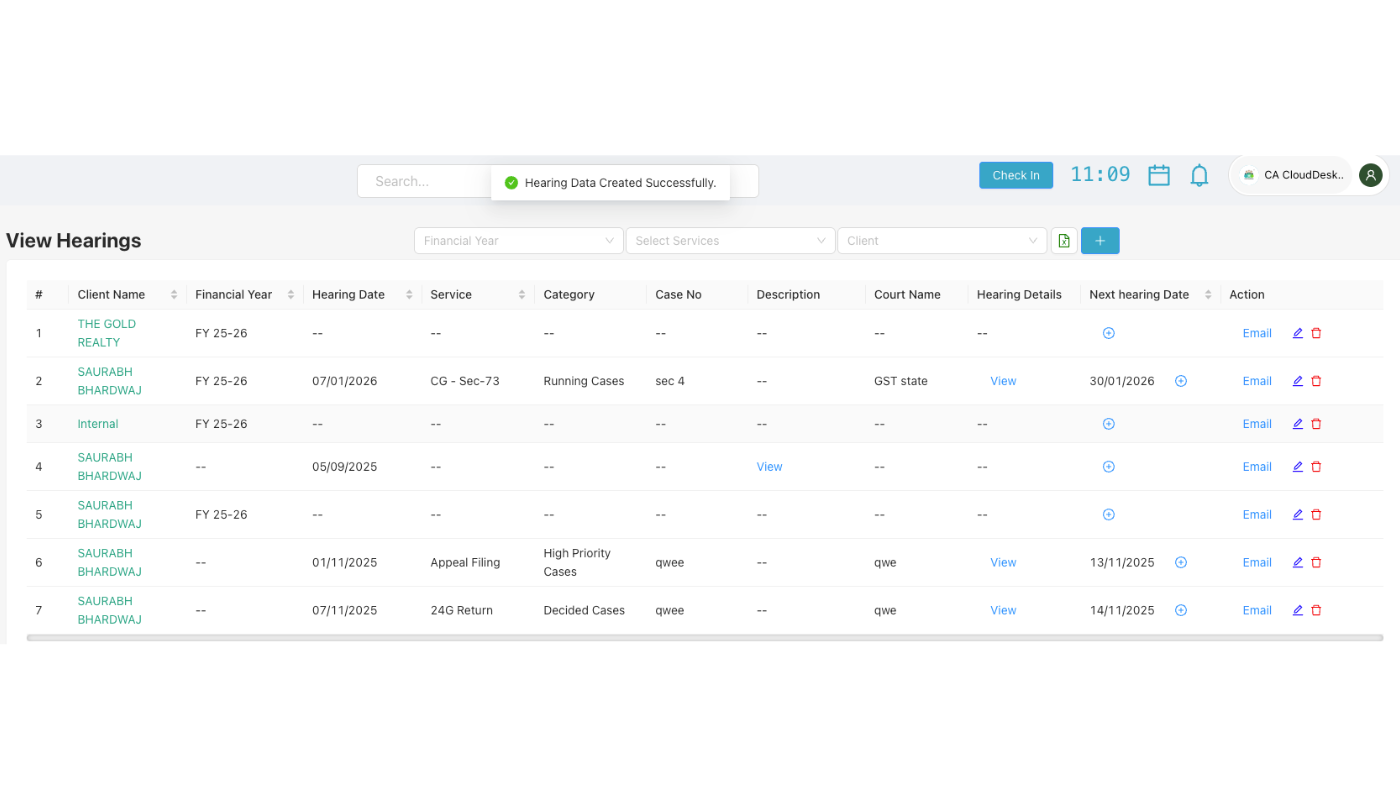Open the calendar icon in the header
Viewport: 1400px width, 800px height.
pos(1158,174)
